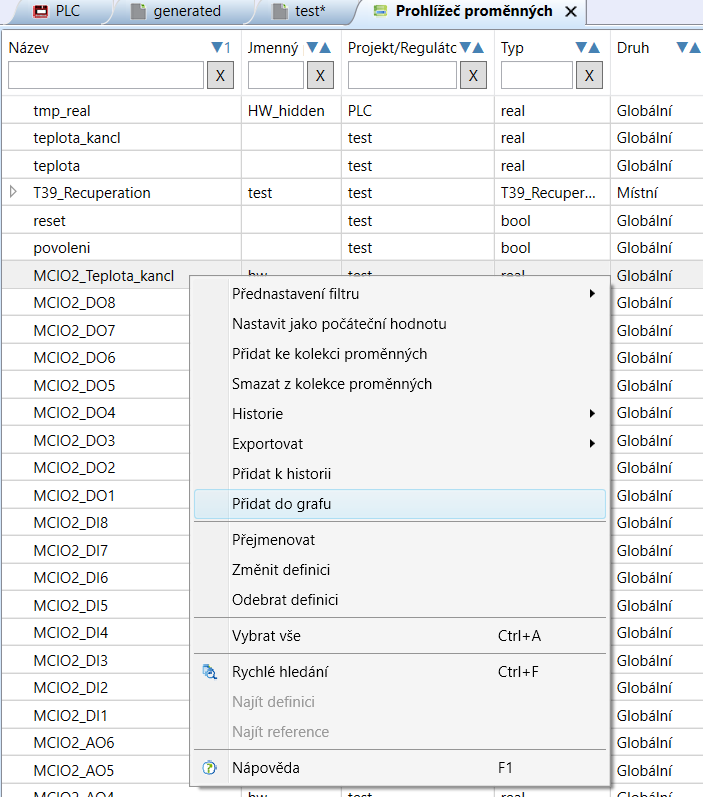Select the povoleni variable
703x797 pixels.
(x=62, y=248)
